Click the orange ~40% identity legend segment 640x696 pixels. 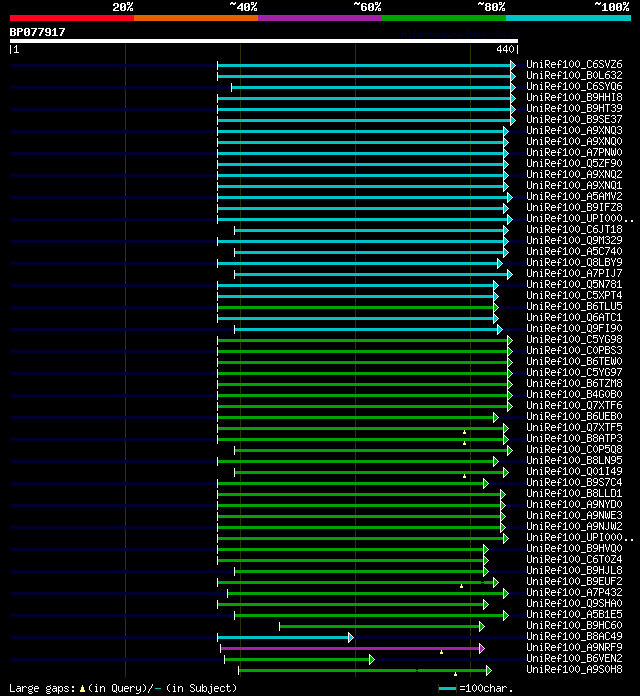196,18
